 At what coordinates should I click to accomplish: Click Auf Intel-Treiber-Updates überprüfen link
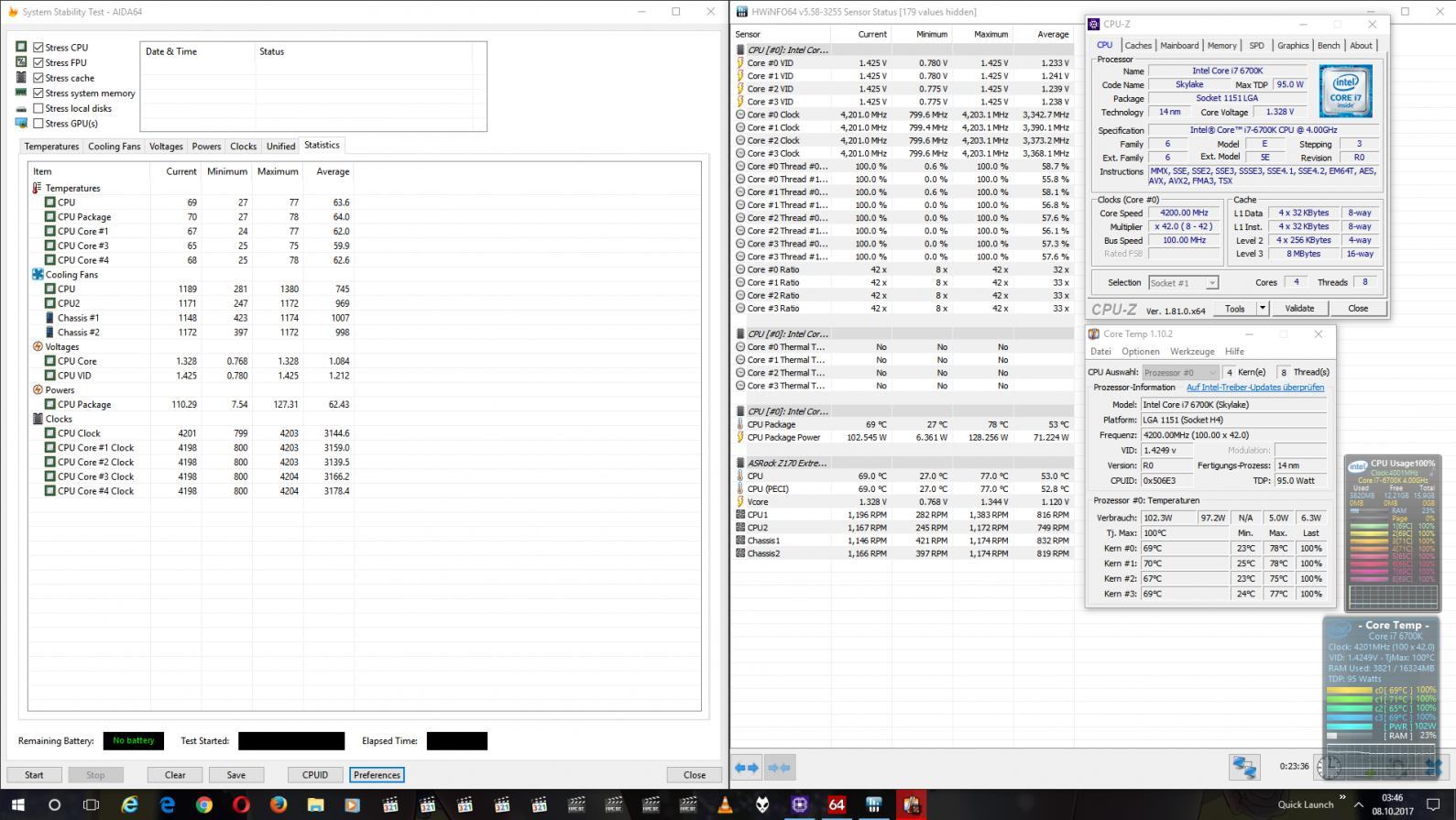(x=1255, y=388)
